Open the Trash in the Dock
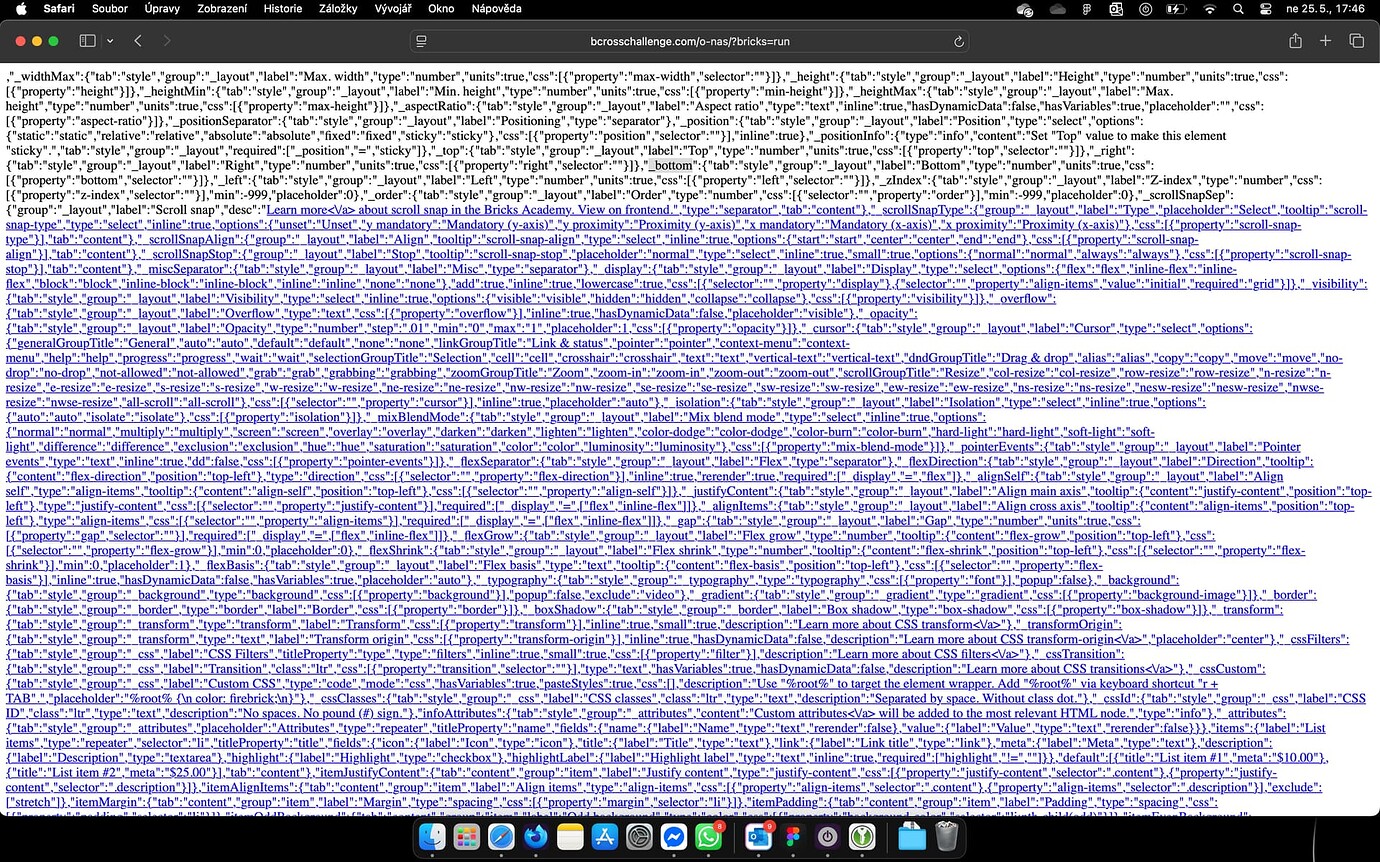The height and width of the screenshot is (862, 1380). click(x=945, y=837)
